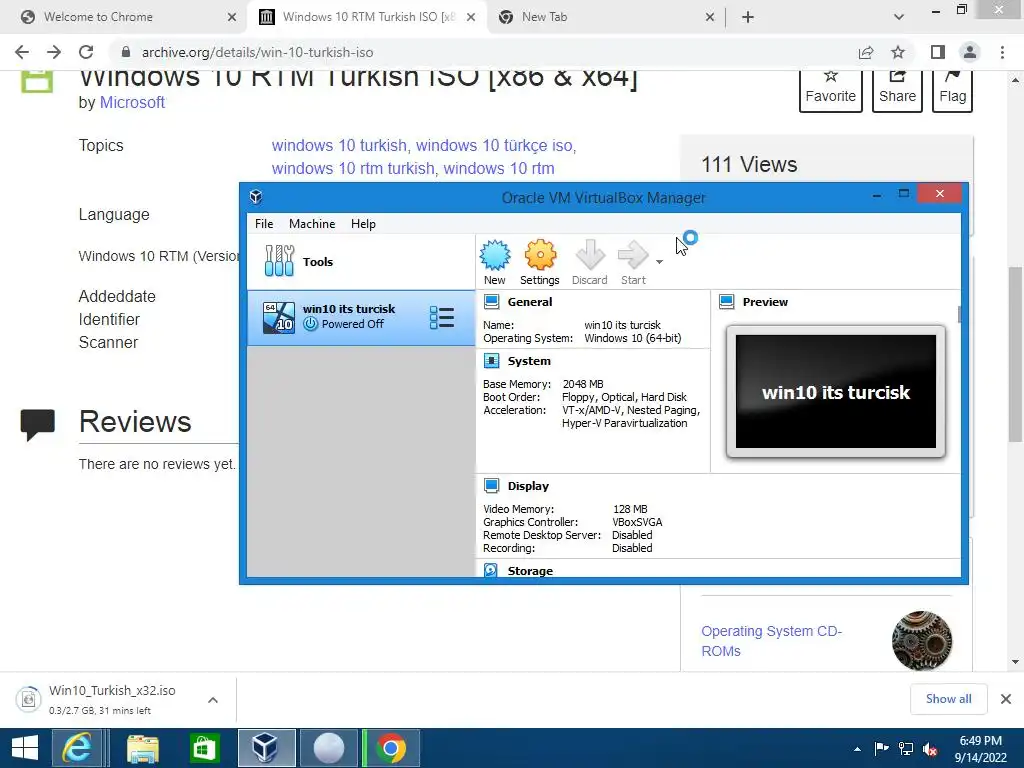Click the gears collection thumbnail
This screenshot has width=1024, height=768.
pos(922,641)
